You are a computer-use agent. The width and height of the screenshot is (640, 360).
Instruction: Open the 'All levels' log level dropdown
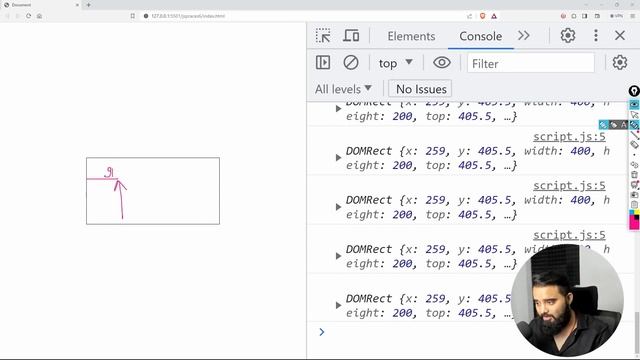(x=343, y=89)
